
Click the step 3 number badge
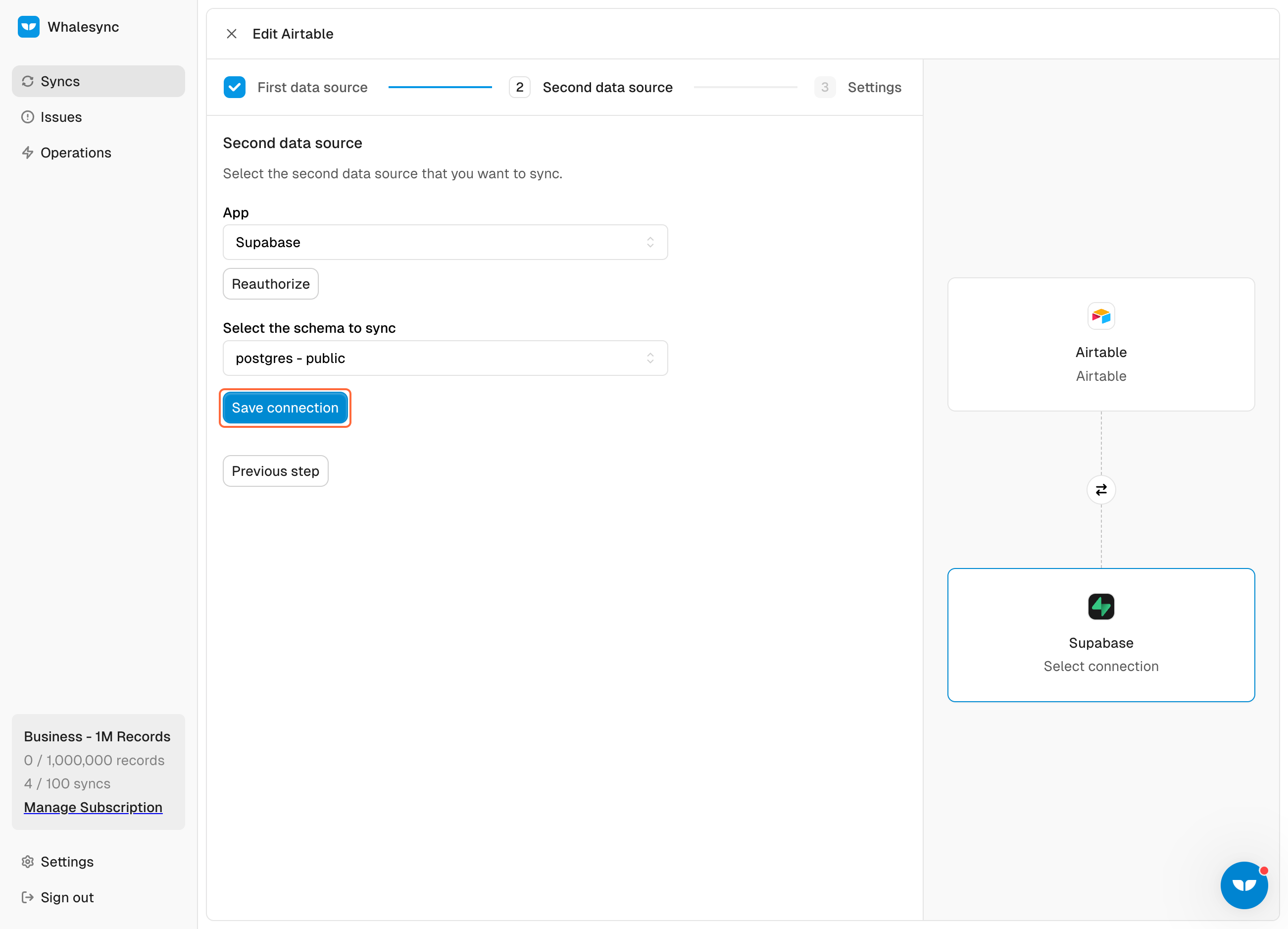pos(825,88)
